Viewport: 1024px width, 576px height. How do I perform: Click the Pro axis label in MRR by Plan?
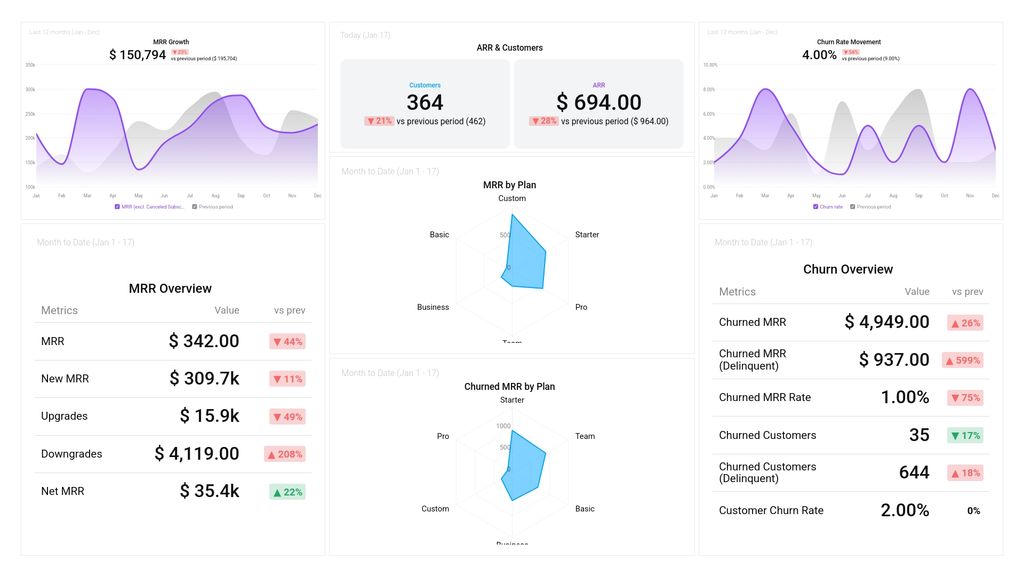click(581, 307)
